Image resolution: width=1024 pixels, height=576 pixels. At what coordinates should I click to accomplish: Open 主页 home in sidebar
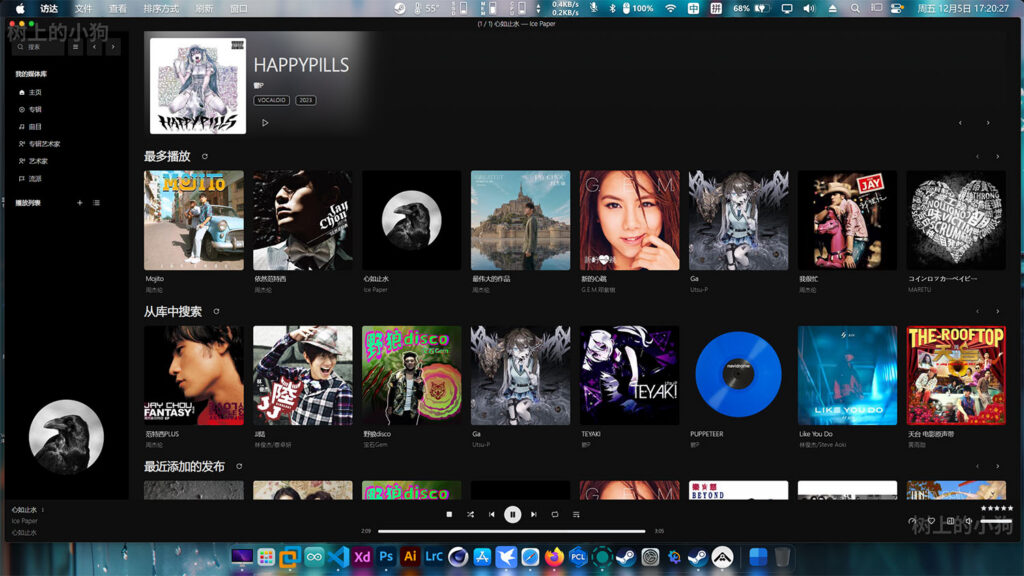point(34,92)
